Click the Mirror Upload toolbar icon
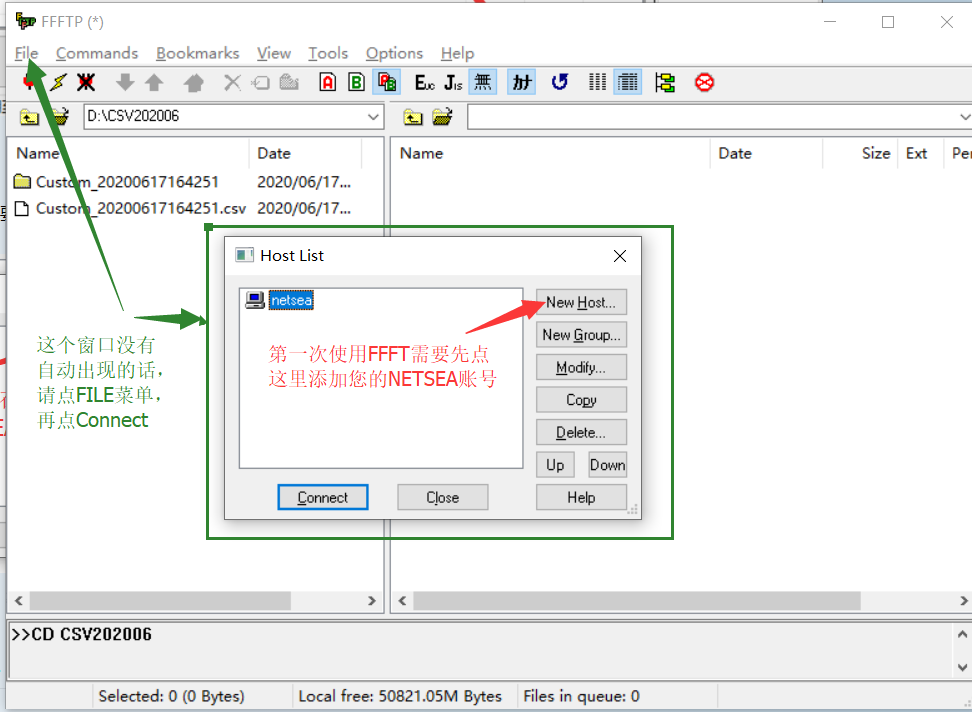Screen dimensions: 972x712 [194, 82]
